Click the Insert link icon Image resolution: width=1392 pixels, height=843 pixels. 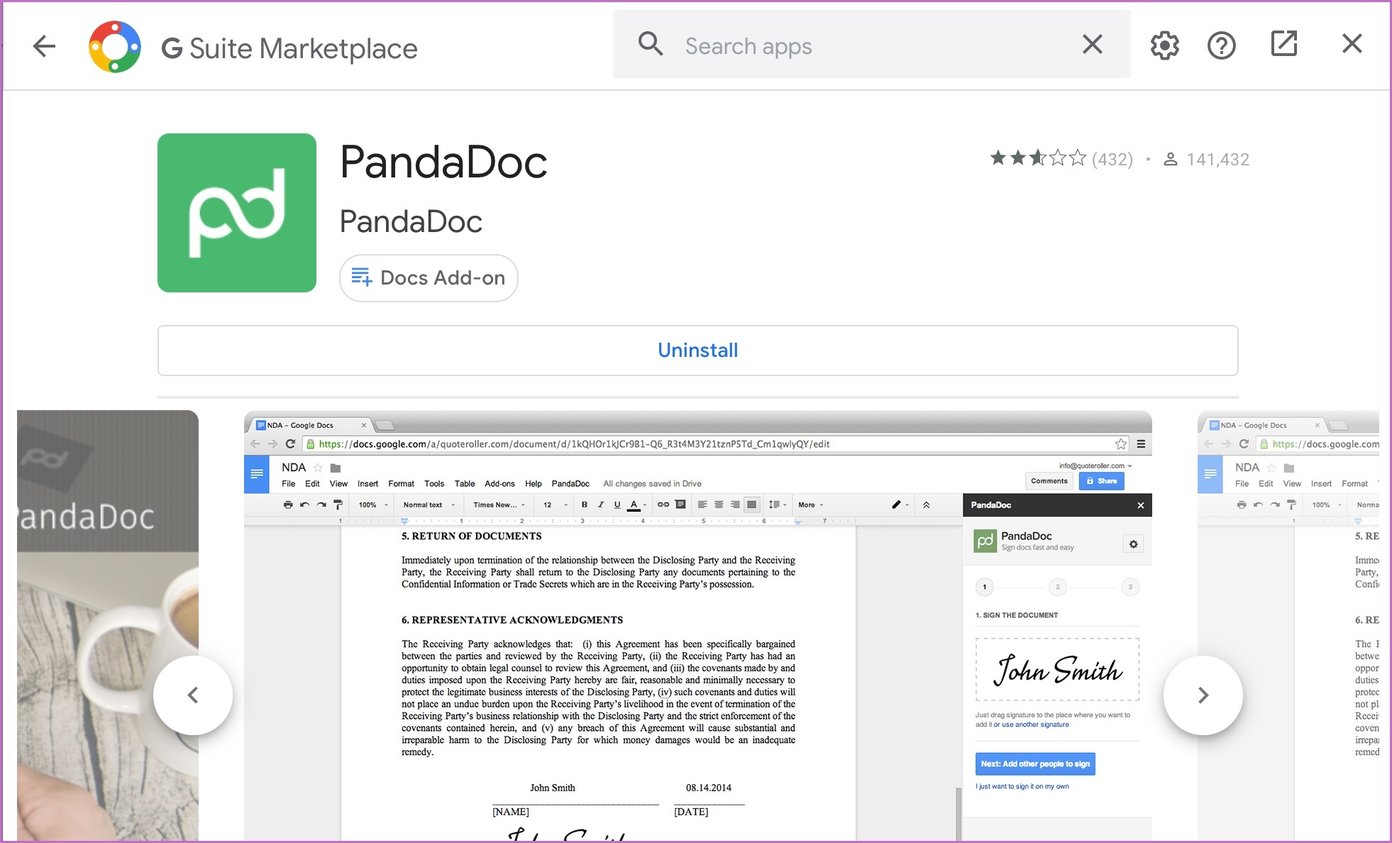point(663,505)
